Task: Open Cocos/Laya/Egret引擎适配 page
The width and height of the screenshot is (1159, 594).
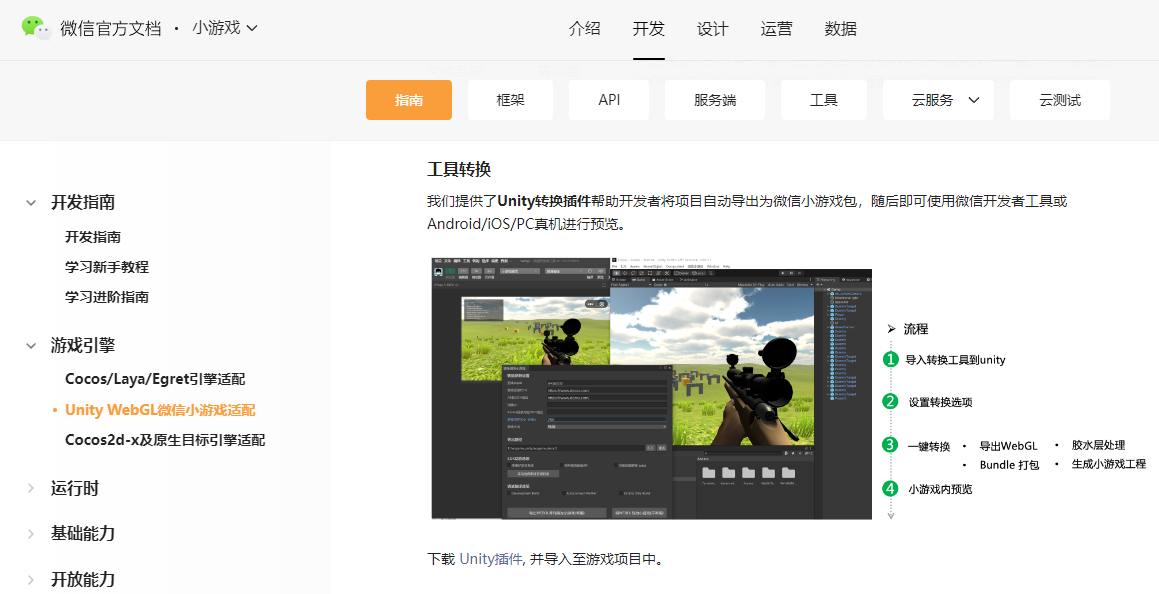Action: click(x=155, y=380)
